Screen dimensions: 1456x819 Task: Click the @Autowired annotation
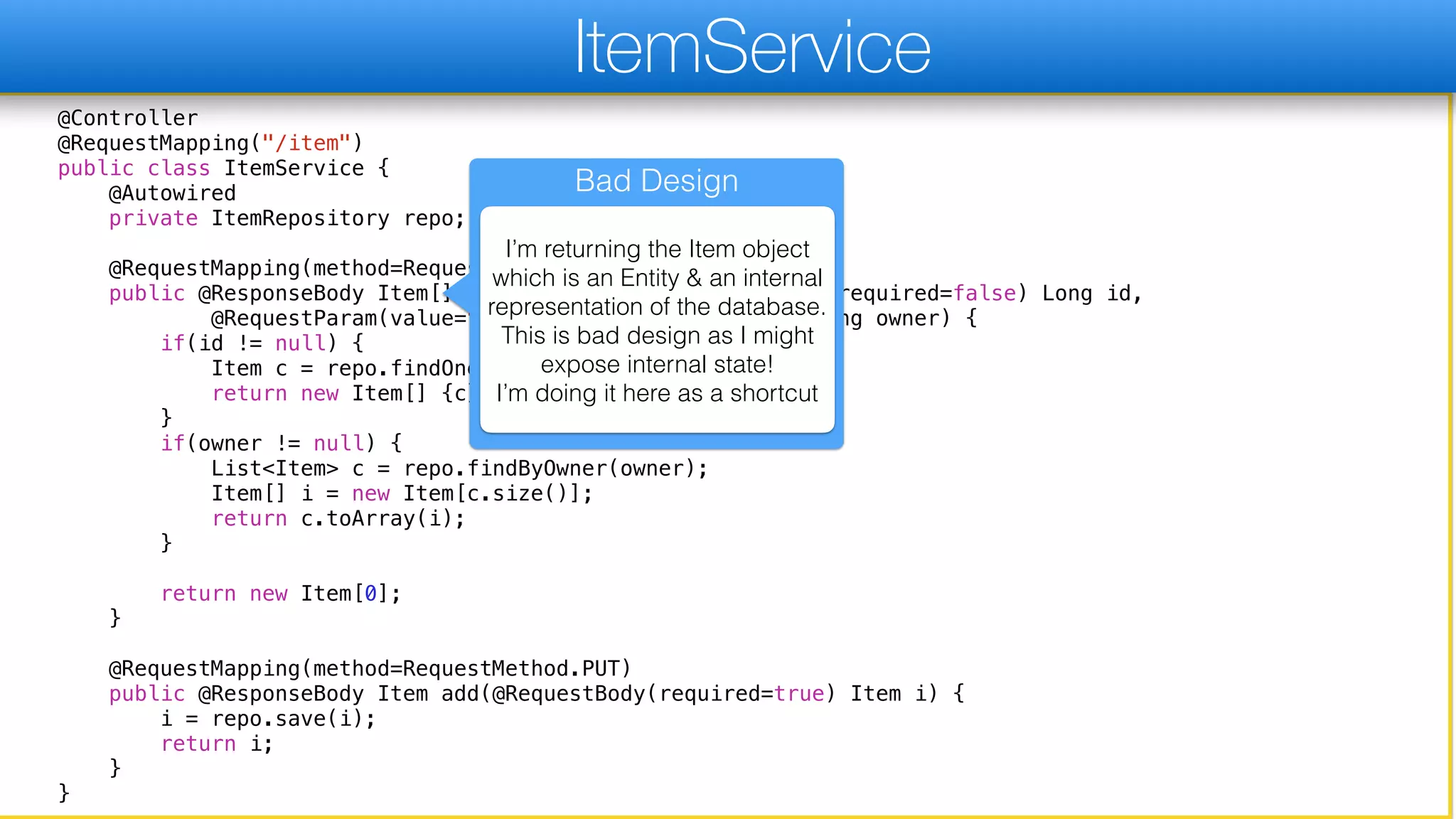pyautogui.click(x=172, y=193)
